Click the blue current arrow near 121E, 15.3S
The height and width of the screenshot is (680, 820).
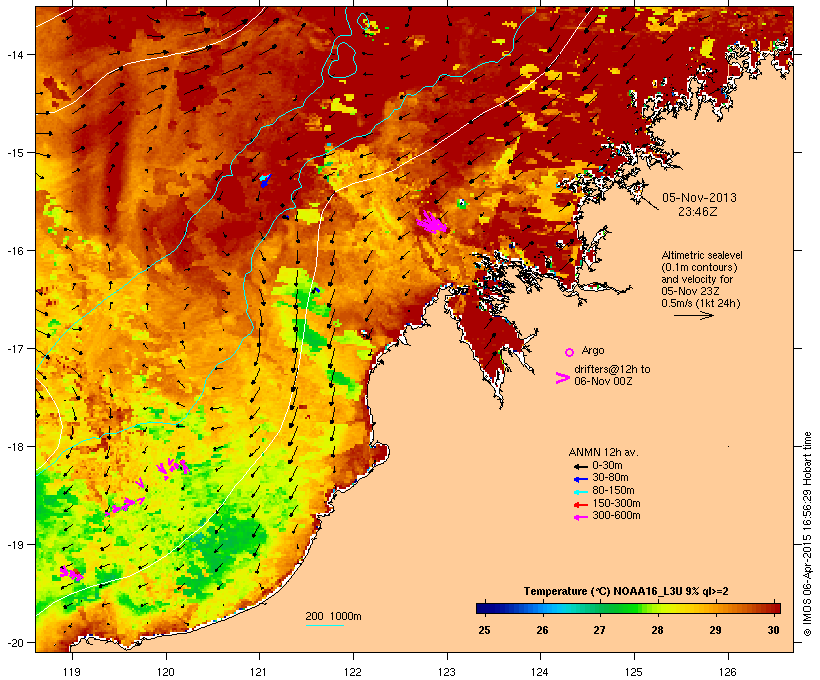point(265,181)
